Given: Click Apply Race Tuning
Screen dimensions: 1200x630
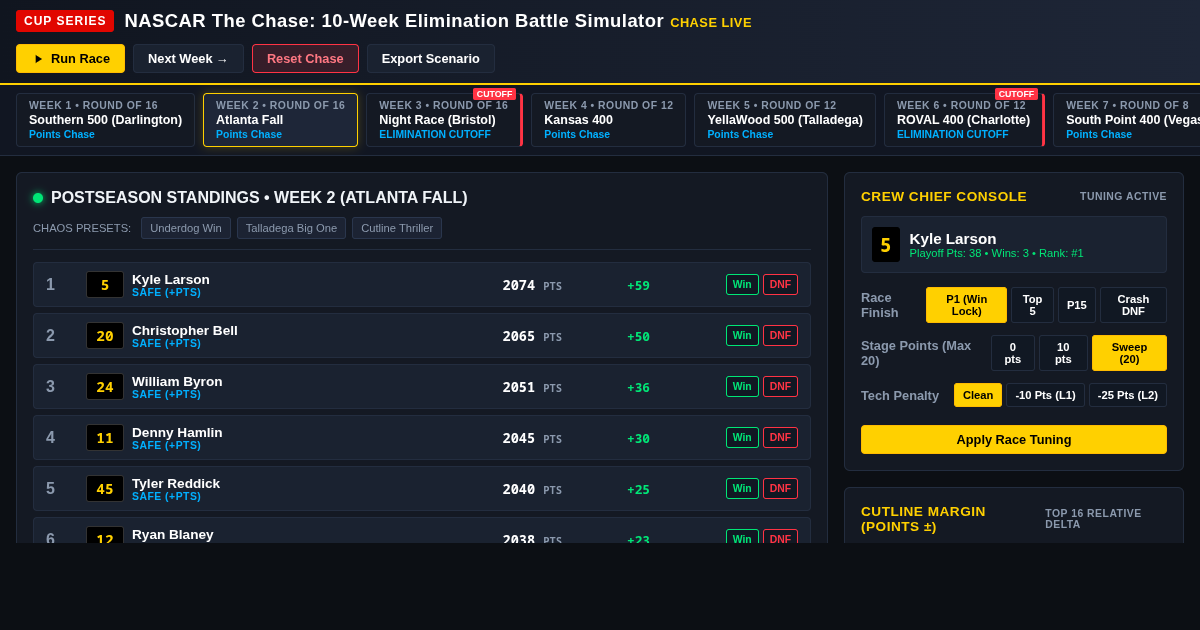Looking at the screenshot, I should pos(1014,440).
